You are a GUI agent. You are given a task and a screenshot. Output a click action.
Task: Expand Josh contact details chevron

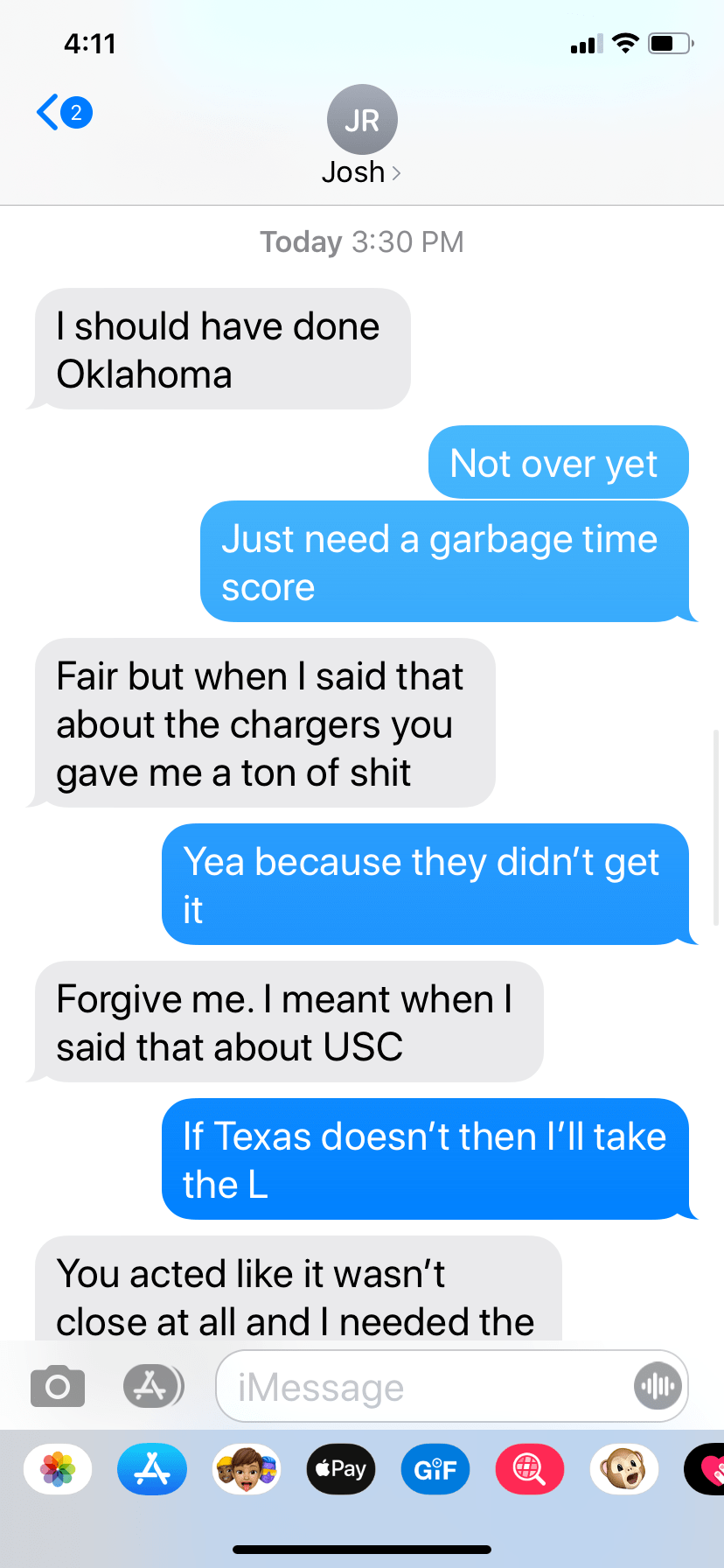click(x=396, y=172)
